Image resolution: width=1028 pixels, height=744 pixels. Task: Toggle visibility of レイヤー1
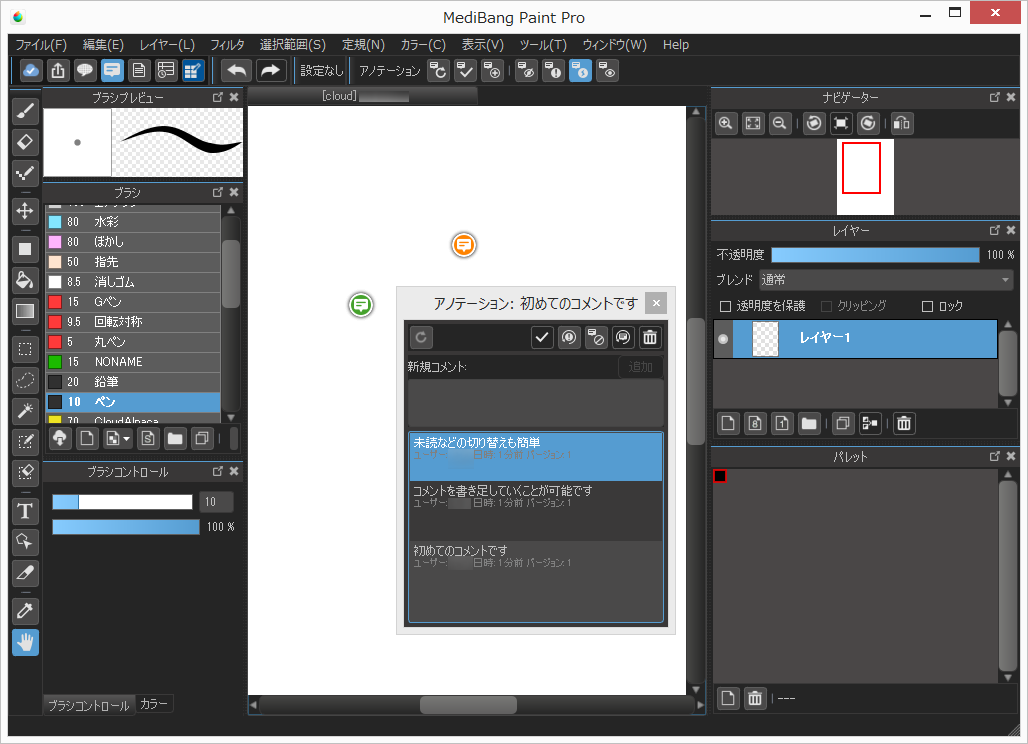point(723,339)
